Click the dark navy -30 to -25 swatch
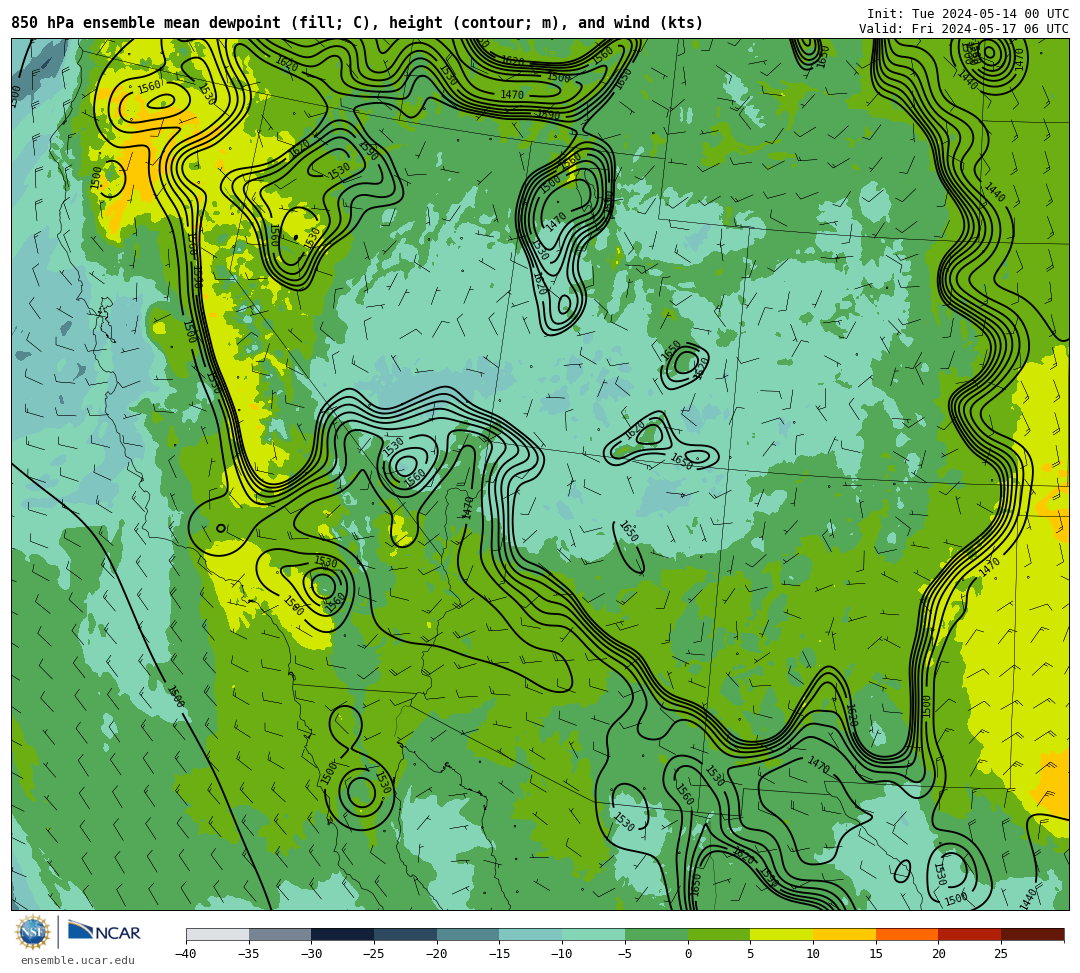This screenshot has width=1080, height=973. pyautogui.click(x=343, y=934)
